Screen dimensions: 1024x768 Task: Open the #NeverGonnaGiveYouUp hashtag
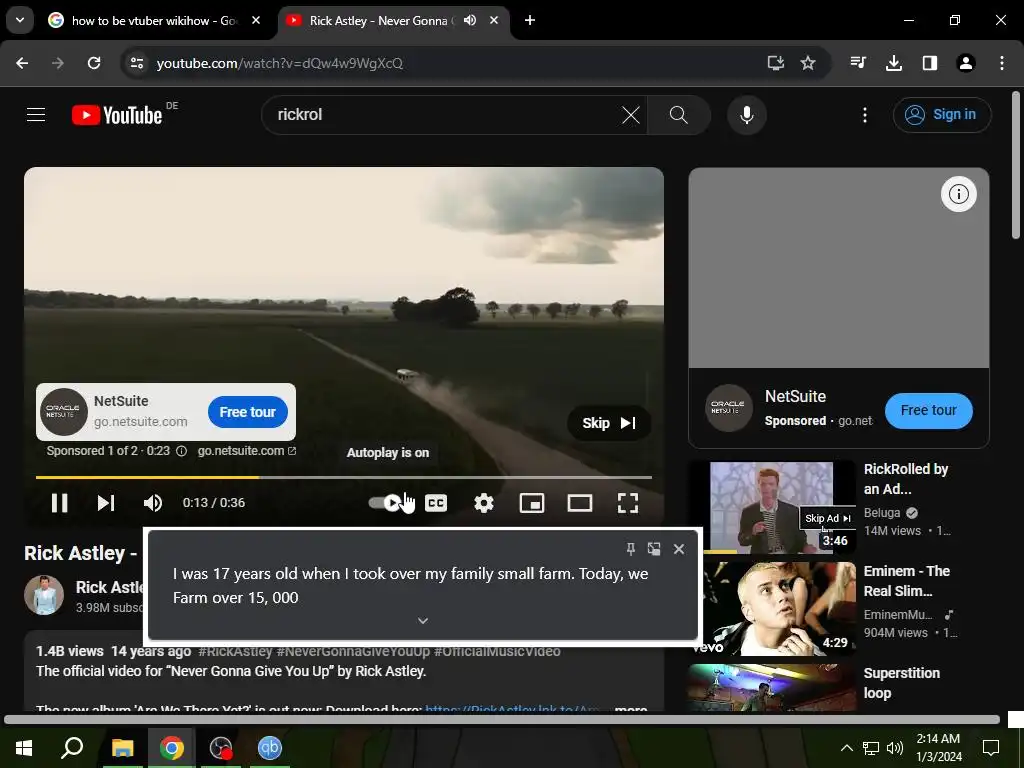tap(353, 651)
